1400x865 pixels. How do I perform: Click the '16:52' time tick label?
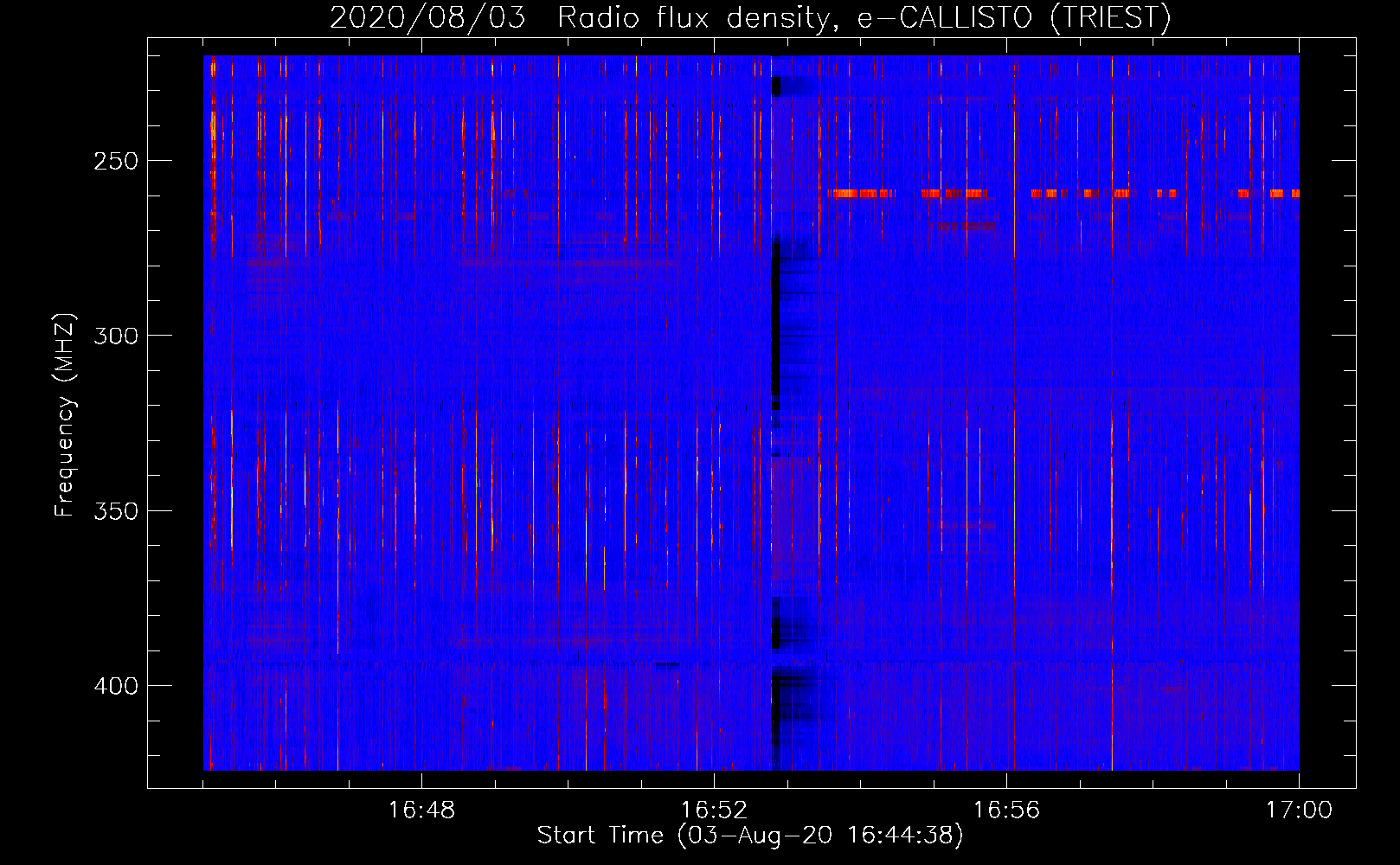coord(714,811)
